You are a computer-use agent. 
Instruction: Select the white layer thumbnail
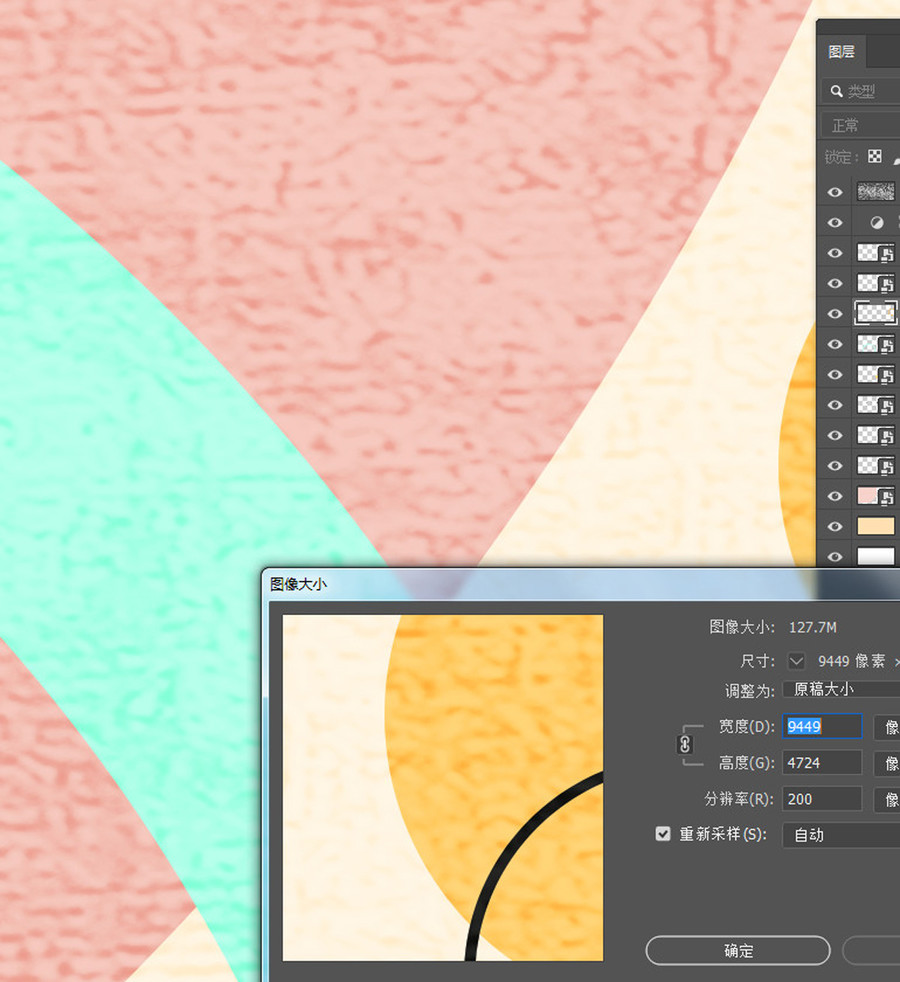(x=876, y=557)
